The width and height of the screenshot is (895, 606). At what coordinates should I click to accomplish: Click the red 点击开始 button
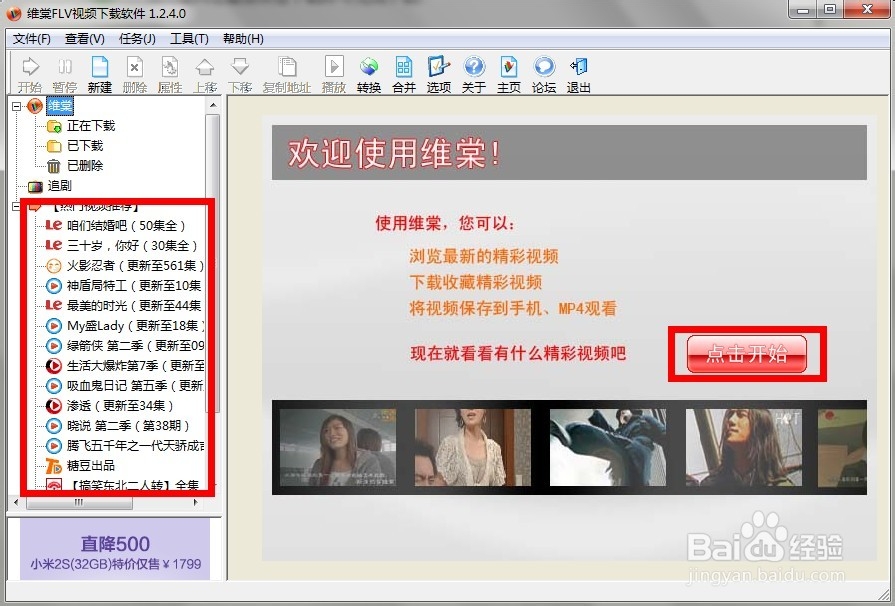tap(747, 354)
